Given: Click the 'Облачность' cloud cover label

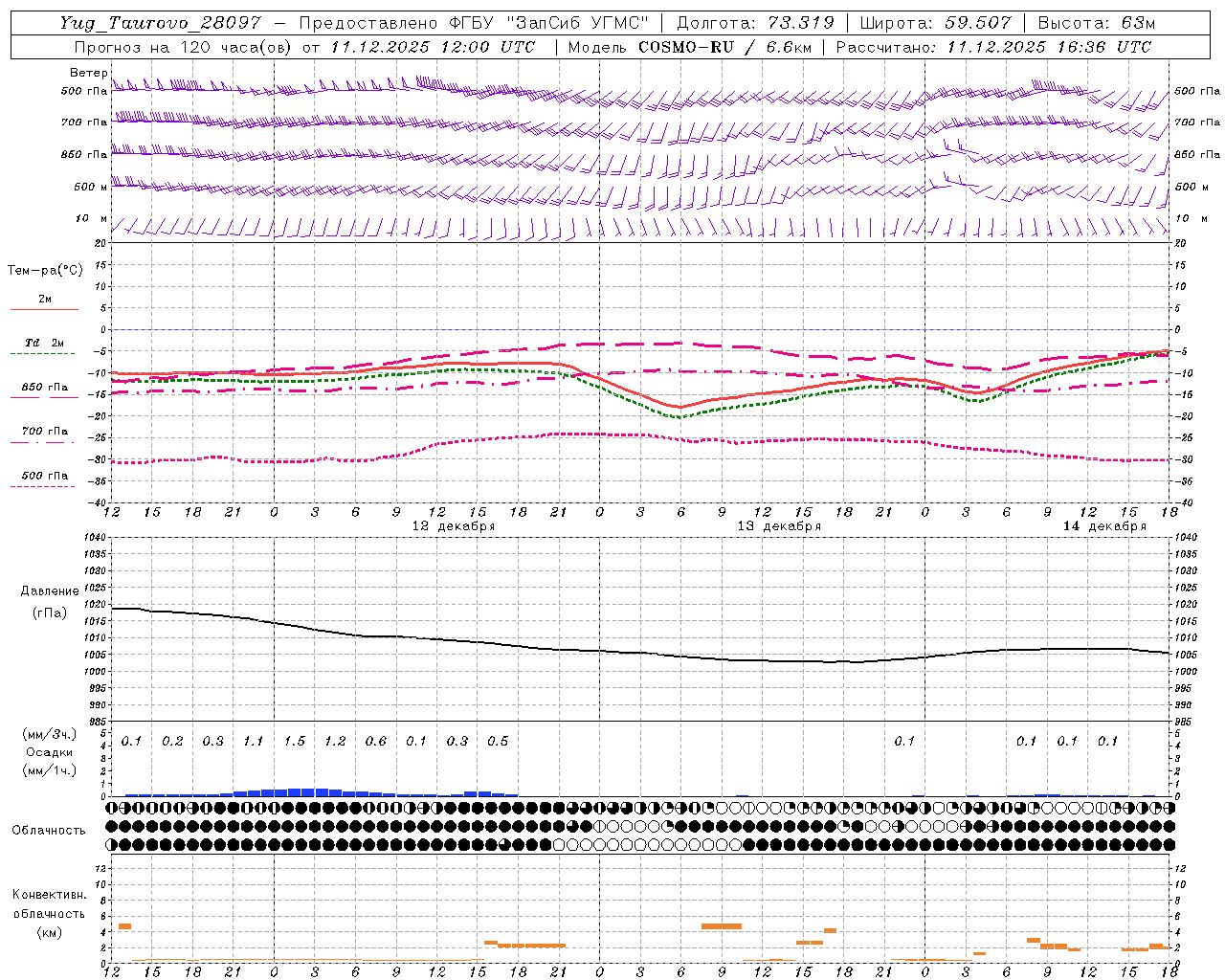Looking at the screenshot, I should (x=49, y=831).
